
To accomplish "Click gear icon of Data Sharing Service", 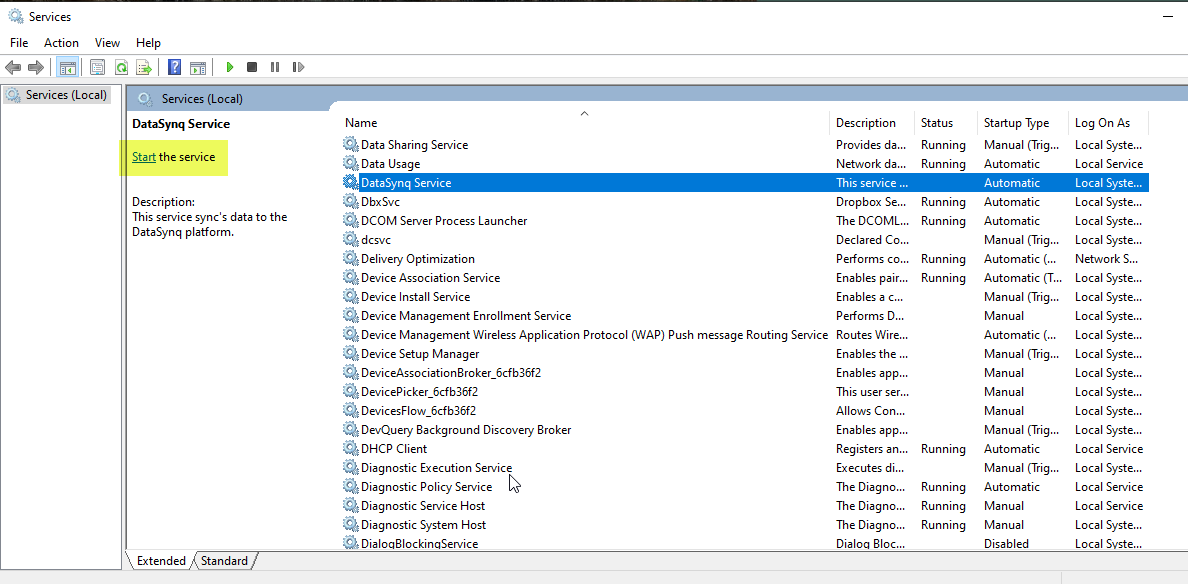I will pos(350,145).
